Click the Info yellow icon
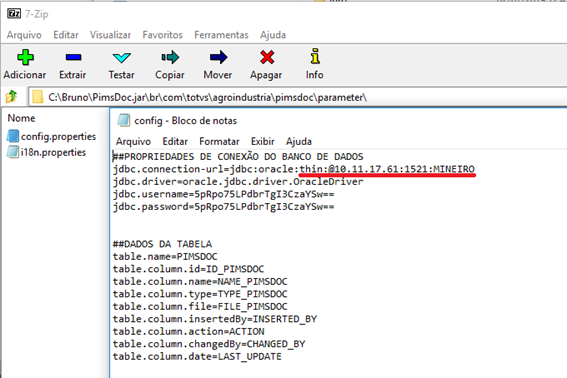 pyautogui.click(x=315, y=56)
